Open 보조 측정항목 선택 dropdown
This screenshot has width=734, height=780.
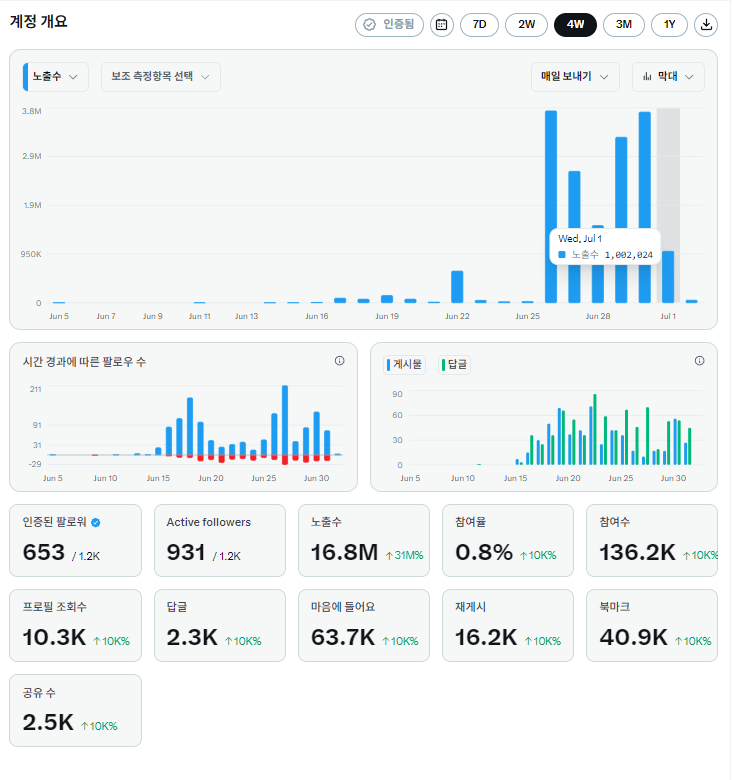tap(161, 77)
